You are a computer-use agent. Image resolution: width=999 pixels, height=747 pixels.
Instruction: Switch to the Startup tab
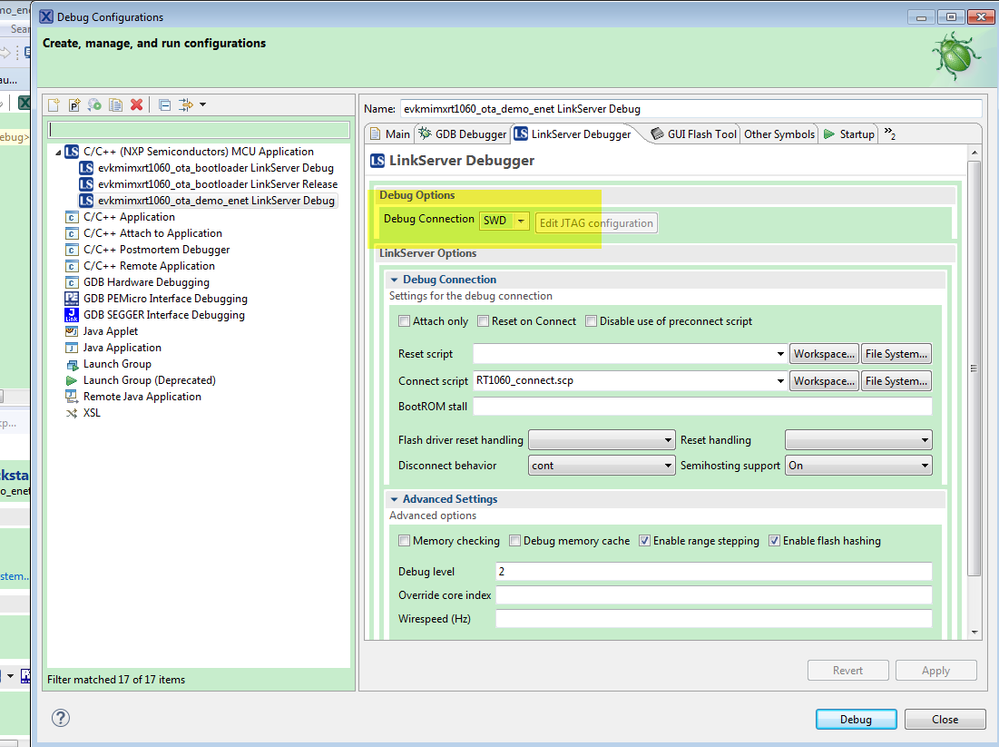coord(849,134)
